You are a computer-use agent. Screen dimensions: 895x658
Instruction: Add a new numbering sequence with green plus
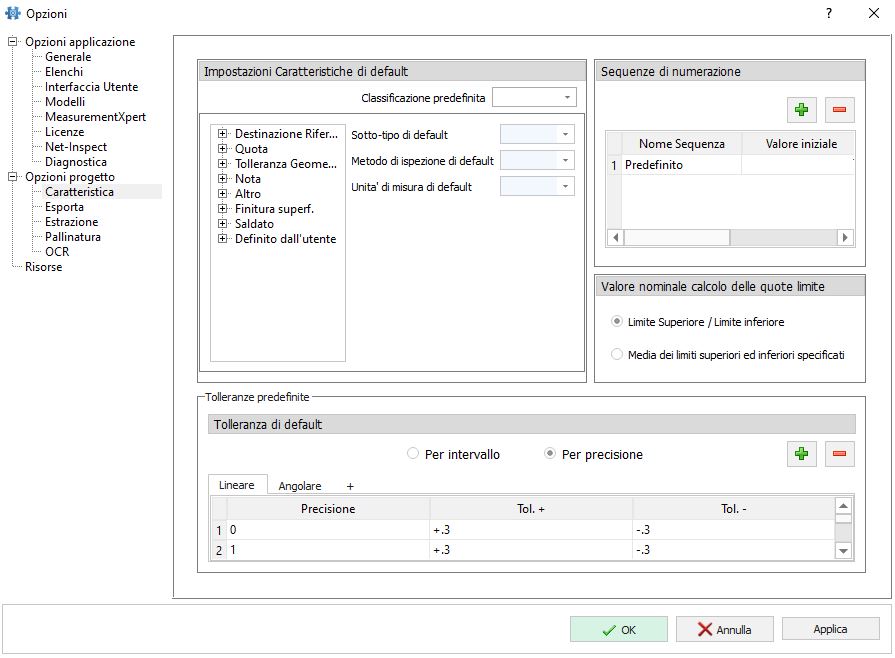coord(801,110)
